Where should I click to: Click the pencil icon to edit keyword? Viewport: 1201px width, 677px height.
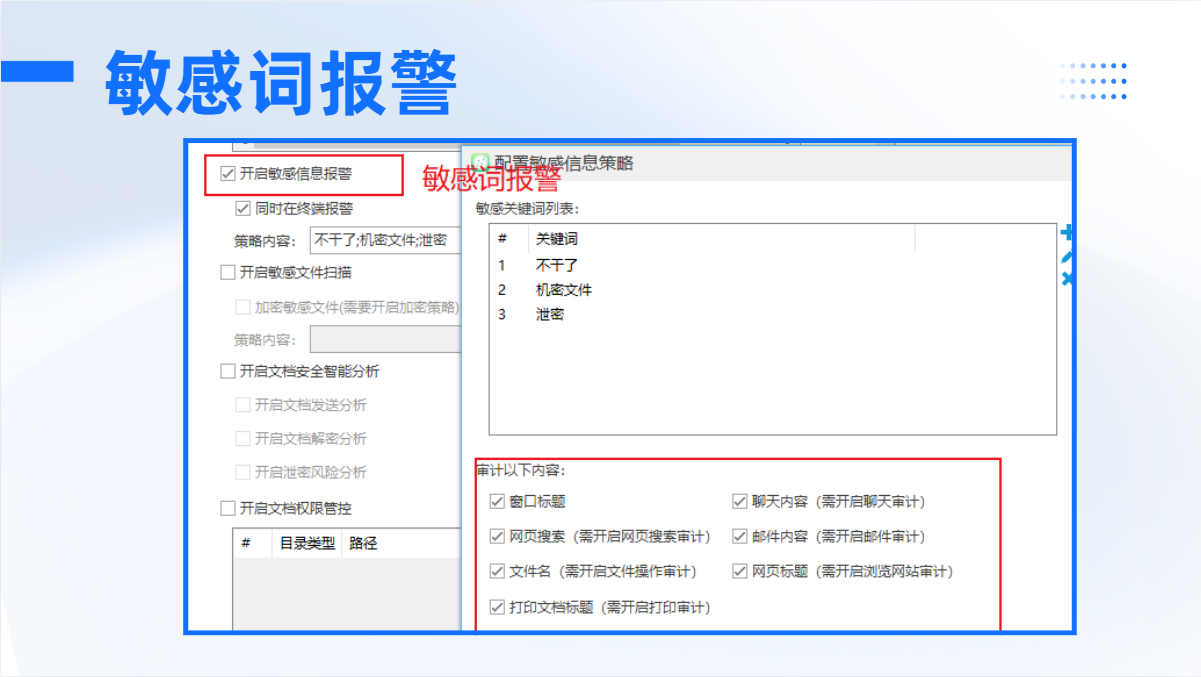tap(1066, 257)
